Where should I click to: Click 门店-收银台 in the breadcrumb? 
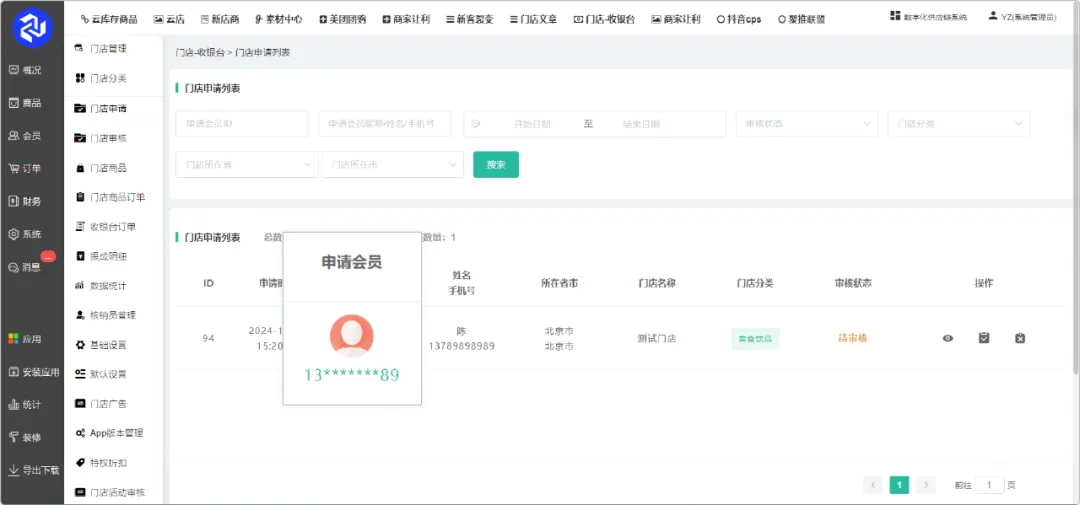200,52
